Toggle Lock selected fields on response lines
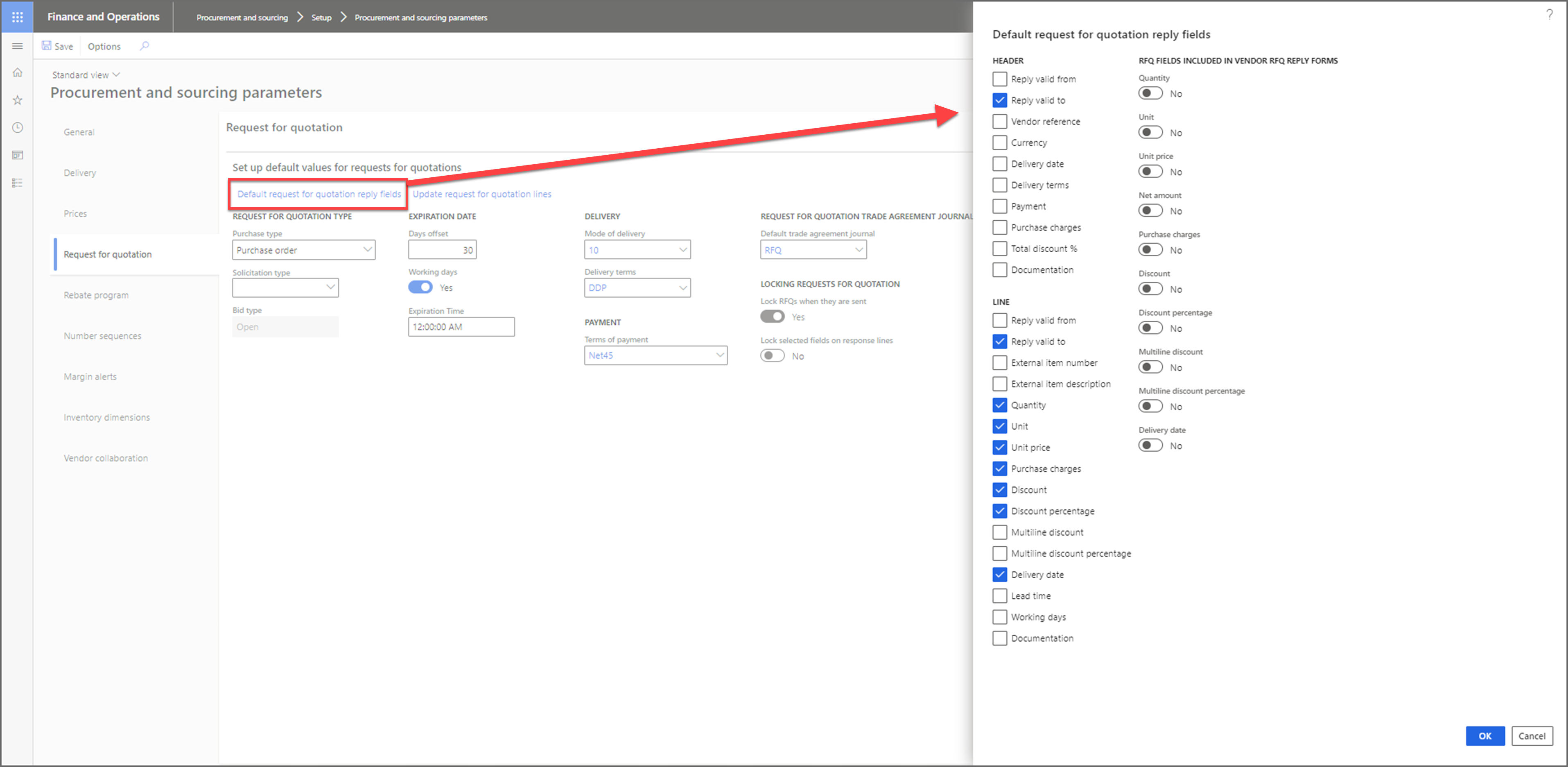The width and height of the screenshot is (1568, 767). 773,355
